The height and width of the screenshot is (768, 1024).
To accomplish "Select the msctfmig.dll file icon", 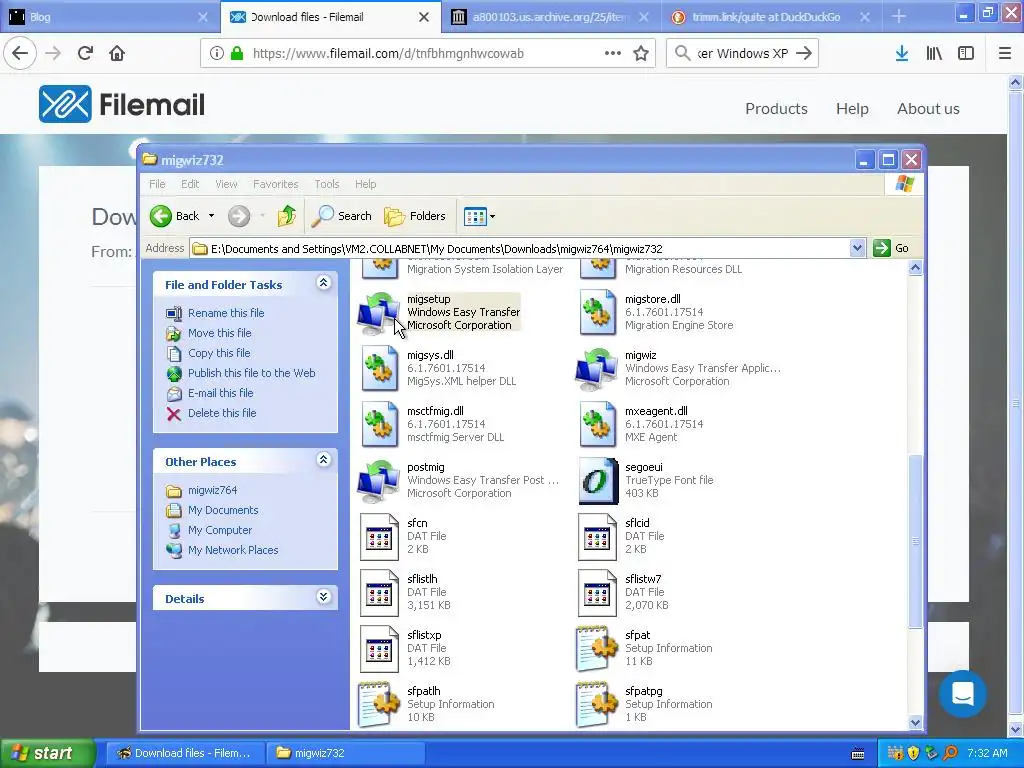I will coord(379,424).
